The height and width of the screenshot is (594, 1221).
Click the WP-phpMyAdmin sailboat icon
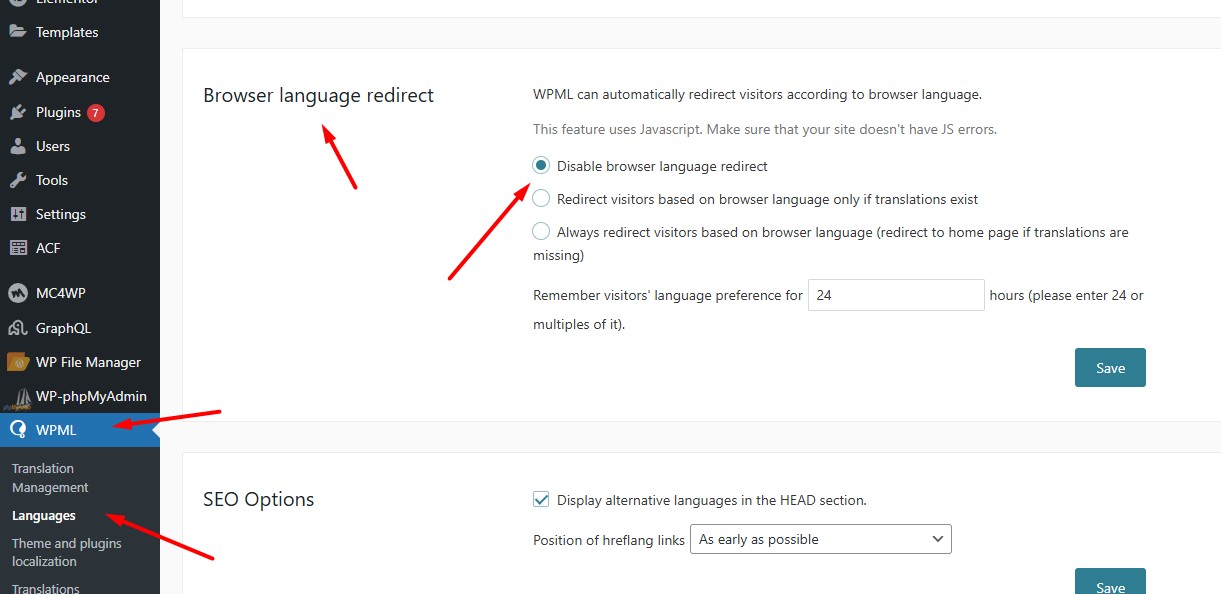[x=17, y=397]
